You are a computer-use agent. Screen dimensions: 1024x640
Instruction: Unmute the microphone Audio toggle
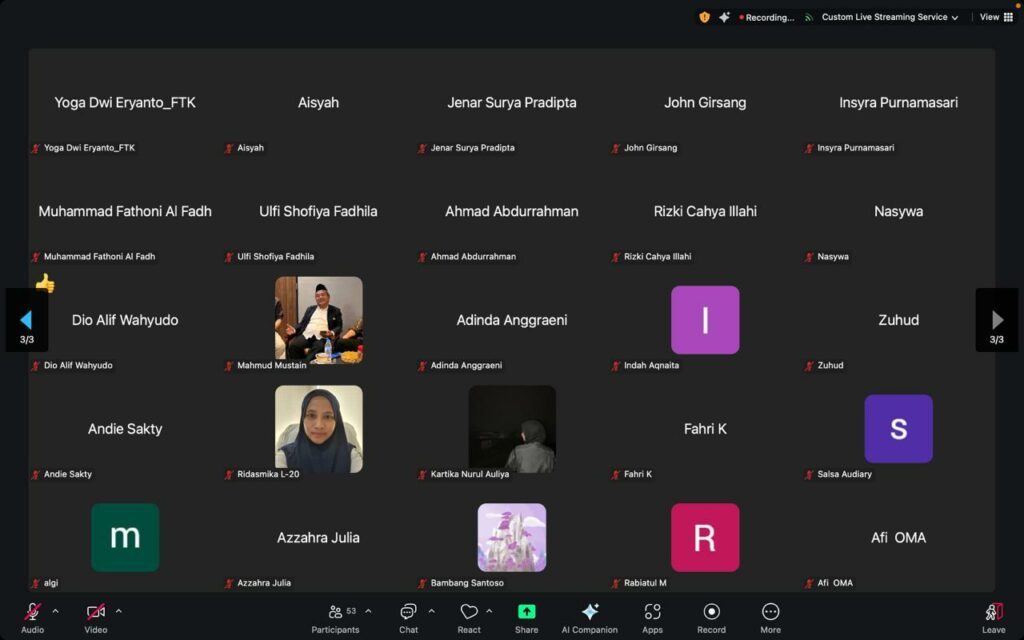pyautogui.click(x=32, y=612)
